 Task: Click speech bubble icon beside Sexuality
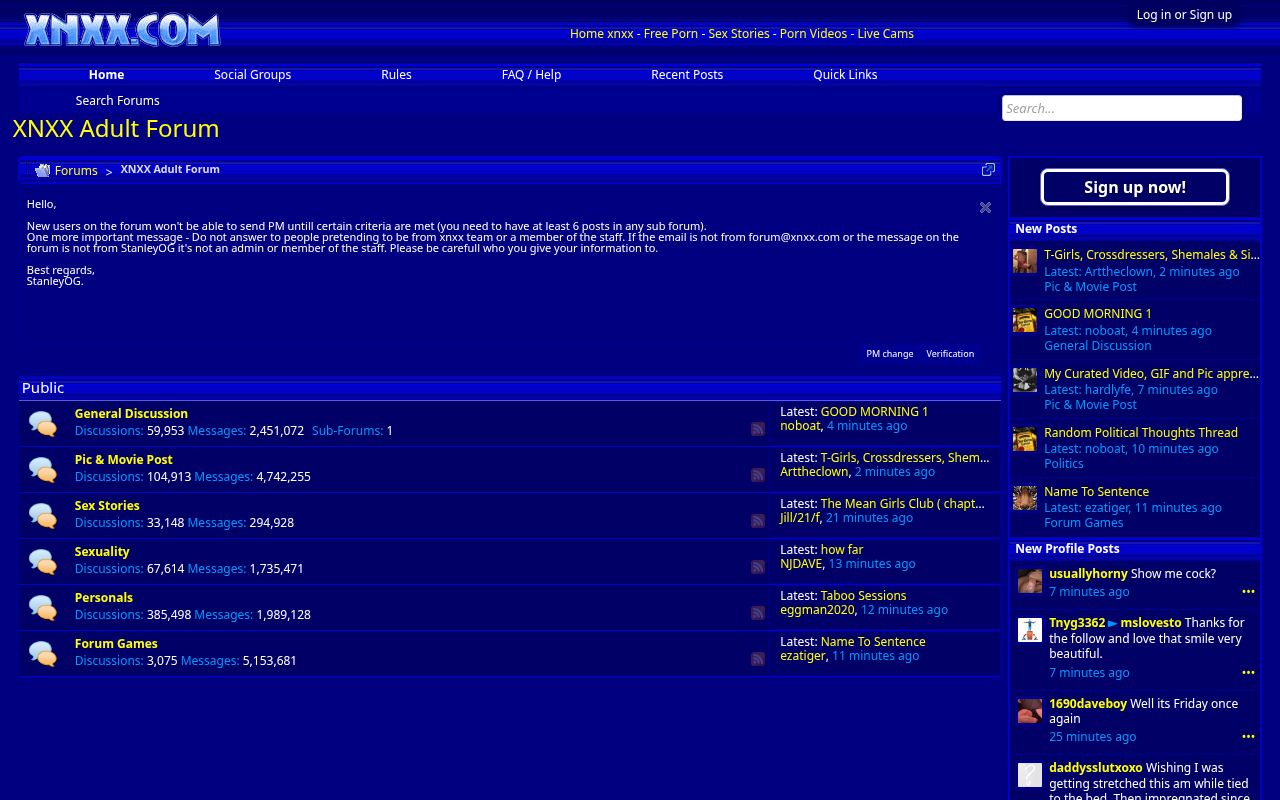point(42,561)
